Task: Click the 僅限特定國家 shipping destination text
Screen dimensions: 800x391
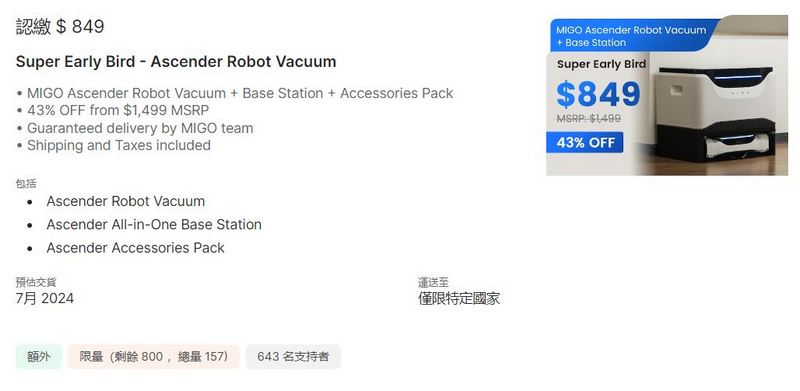Action: point(459,299)
